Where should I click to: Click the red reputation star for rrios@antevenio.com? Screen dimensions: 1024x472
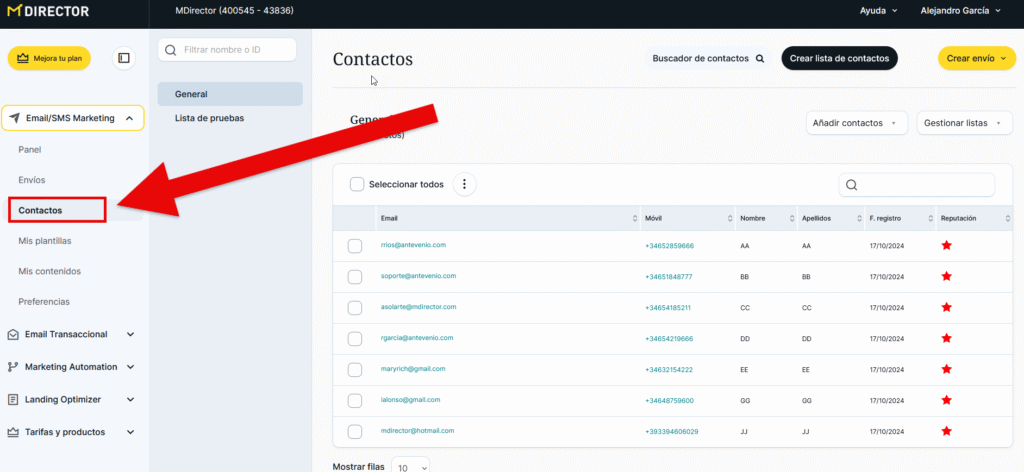(x=946, y=245)
